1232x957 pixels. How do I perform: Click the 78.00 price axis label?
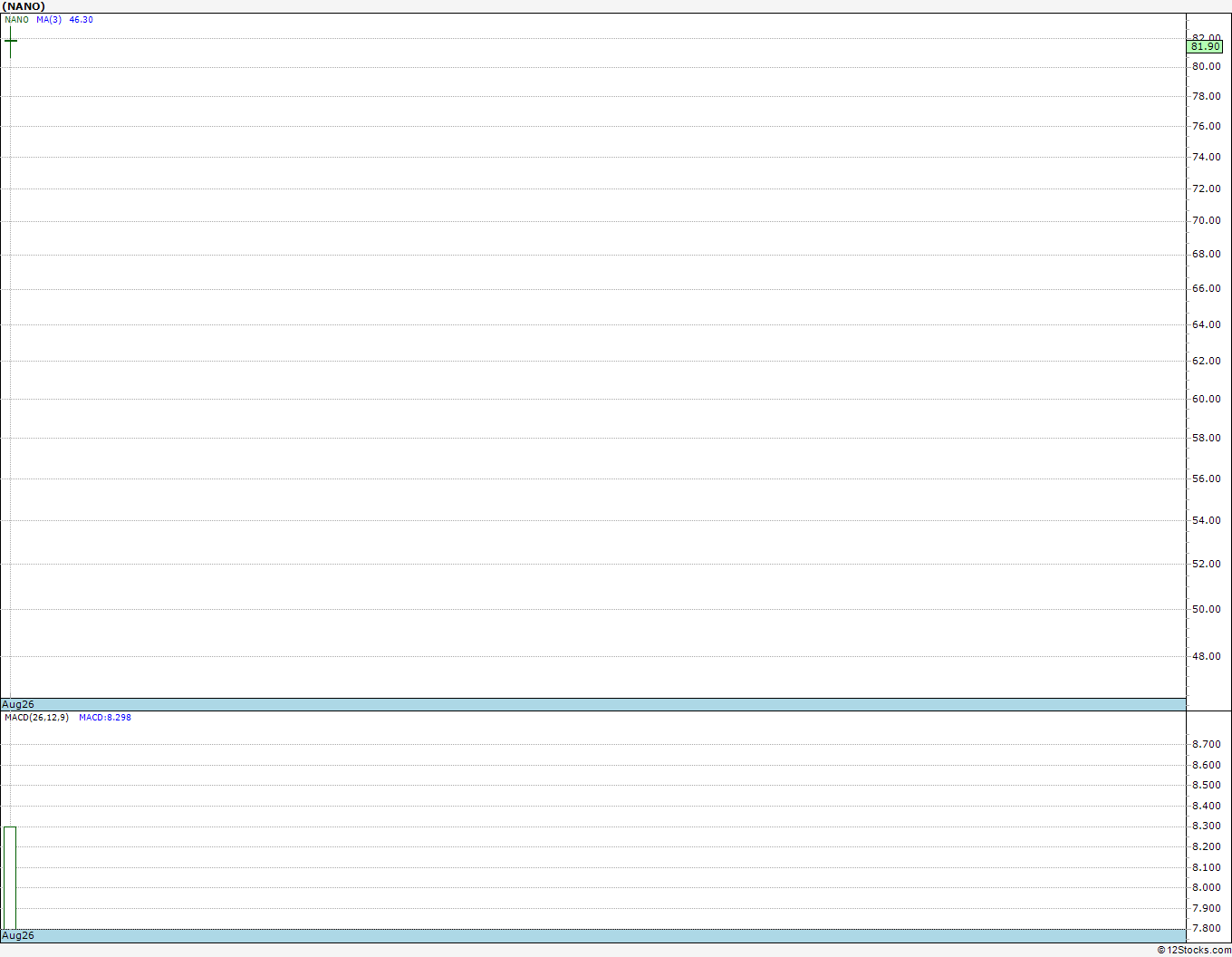(x=1206, y=96)
